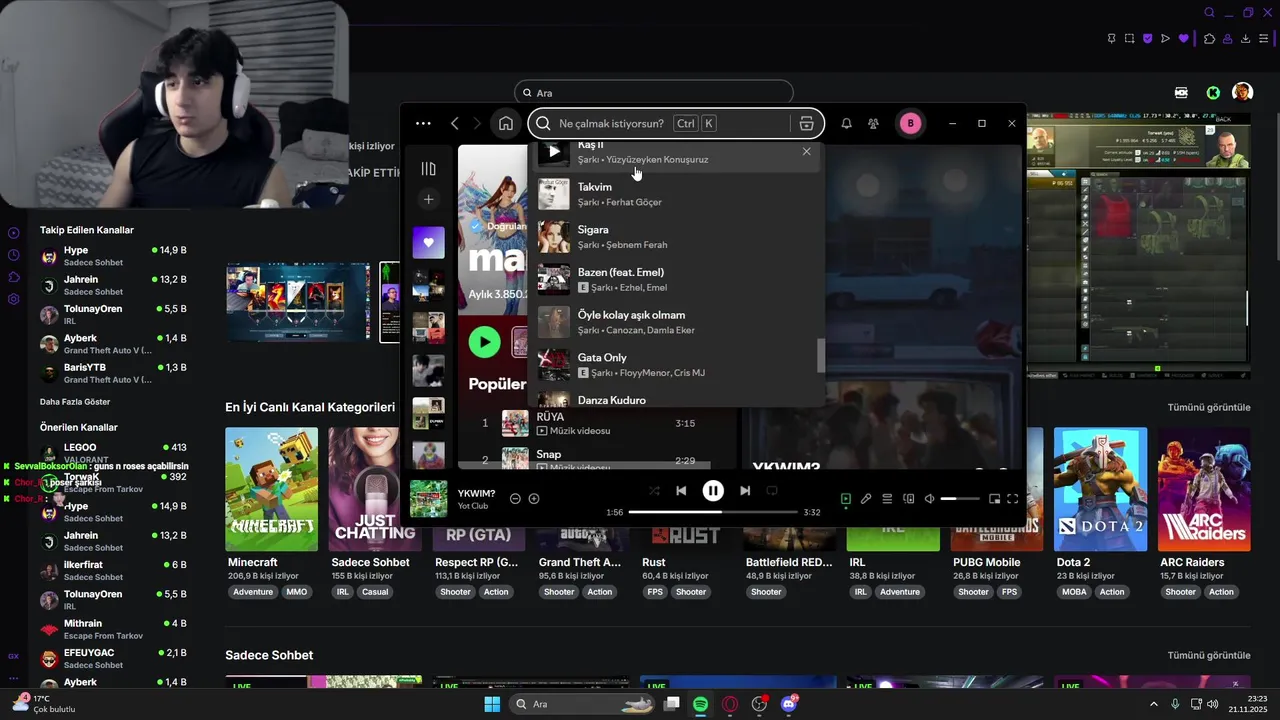Toggle shuffle in Spotify player
The height and width of the screenshot is (720, 1280).
654,491
